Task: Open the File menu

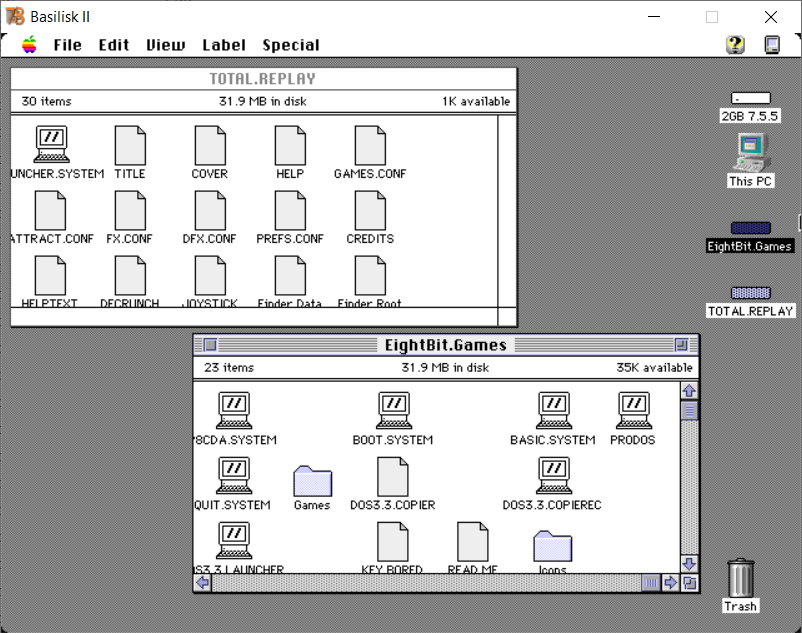Action: click(x=68, y=45)
